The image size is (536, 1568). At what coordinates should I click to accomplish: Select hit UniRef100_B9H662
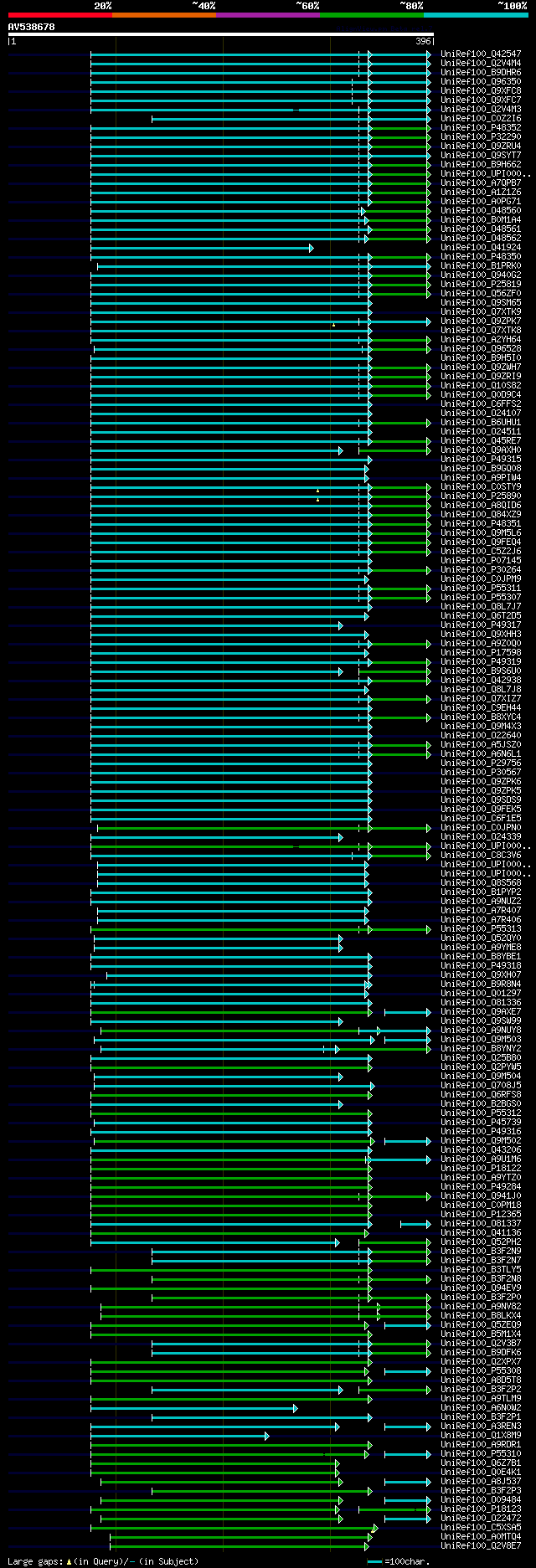pyautogui.click(x=481, y=164)
